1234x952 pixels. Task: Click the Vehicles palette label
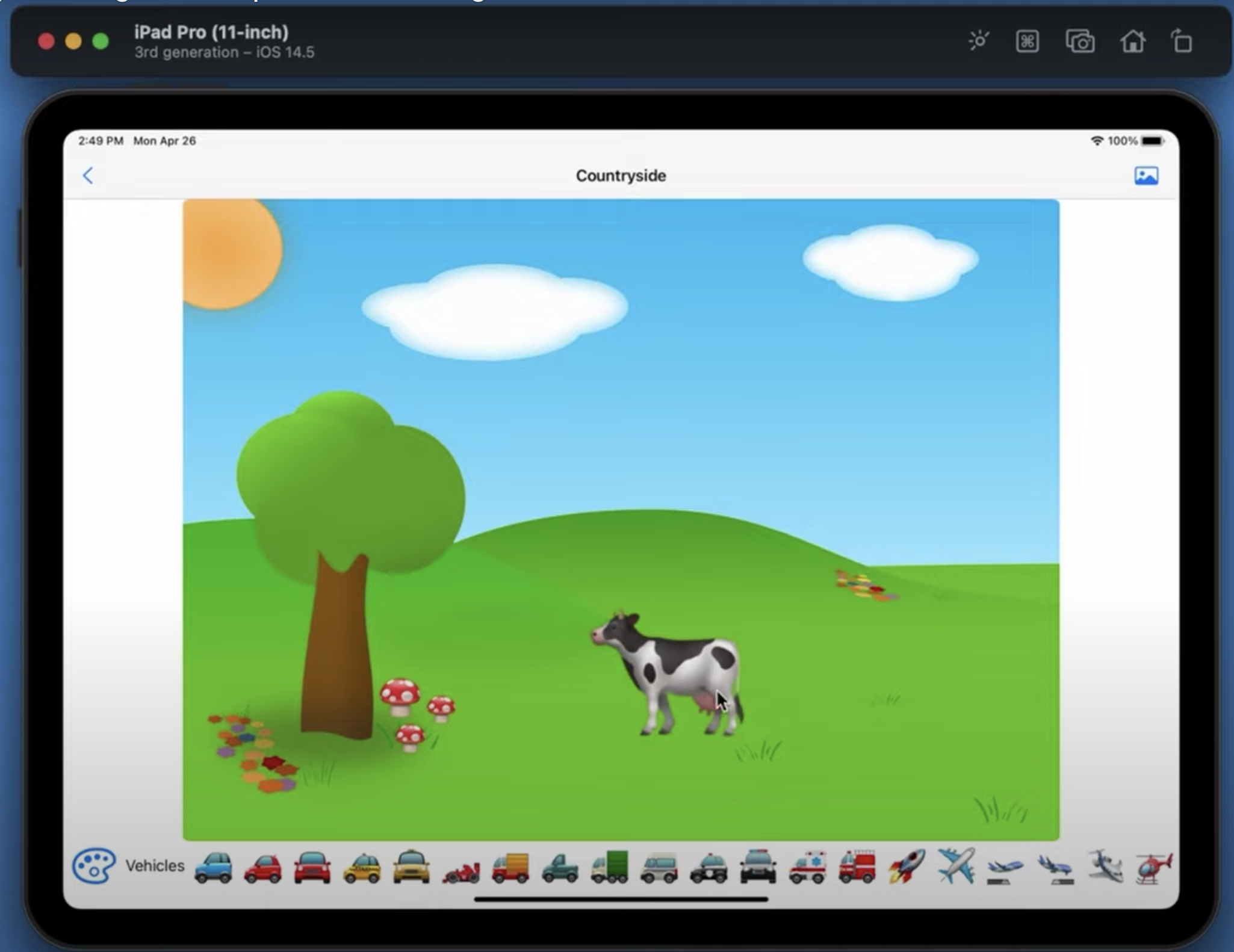(x=155, y=865)
